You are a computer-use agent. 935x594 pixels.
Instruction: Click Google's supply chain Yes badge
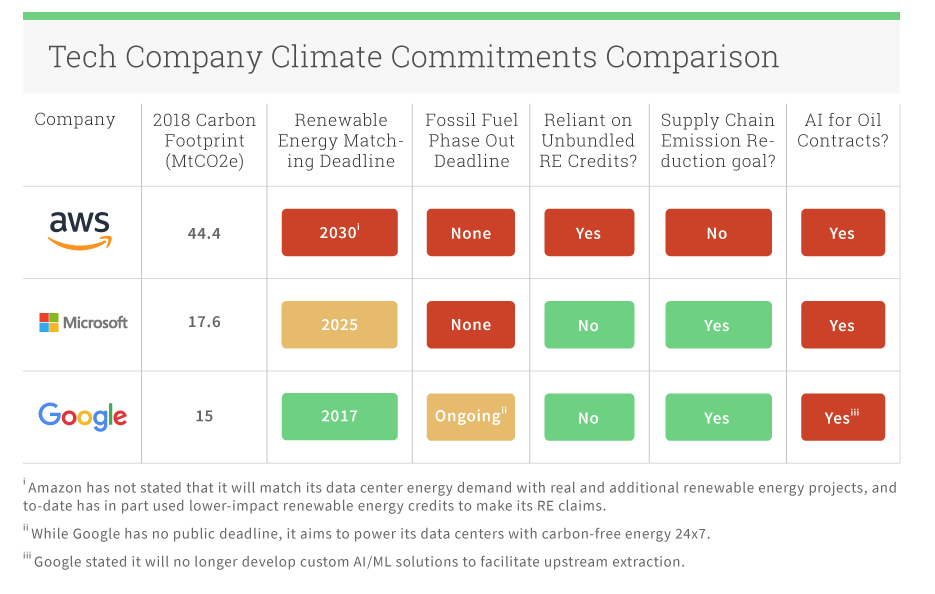(x=717, y=417)
